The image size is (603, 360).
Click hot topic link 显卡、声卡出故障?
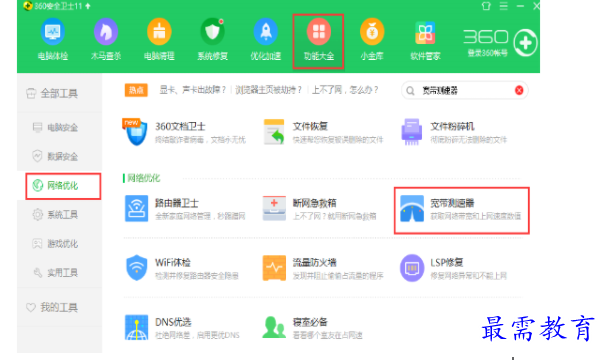point(192,90)
